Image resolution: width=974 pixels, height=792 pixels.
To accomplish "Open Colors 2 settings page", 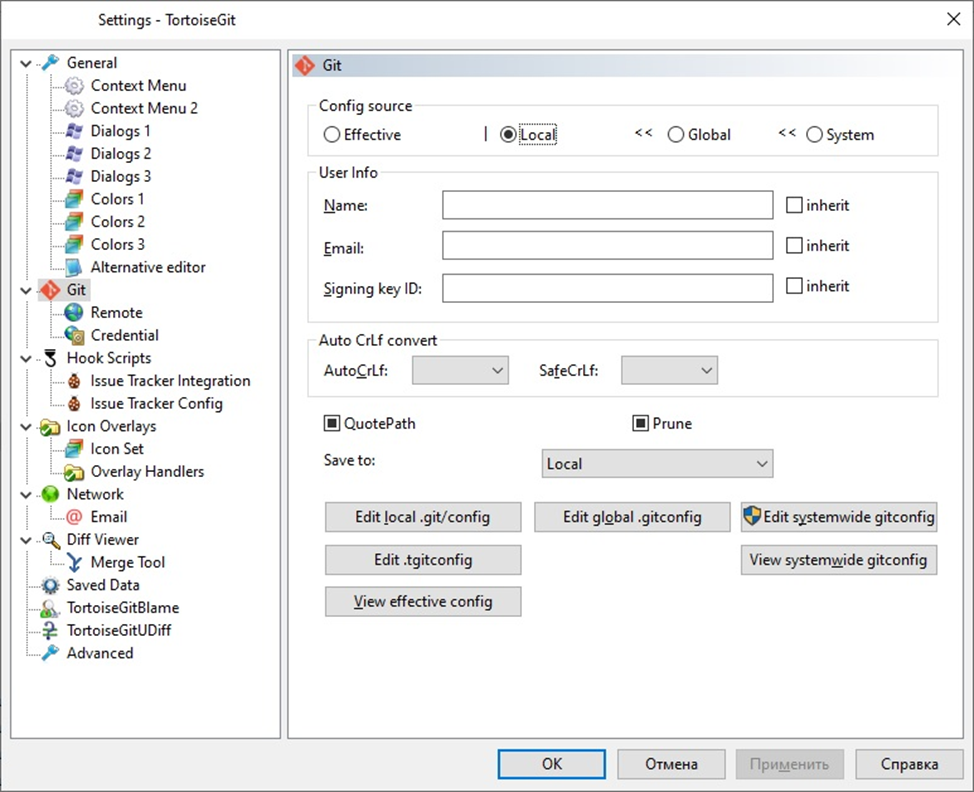I will point(117,222).
